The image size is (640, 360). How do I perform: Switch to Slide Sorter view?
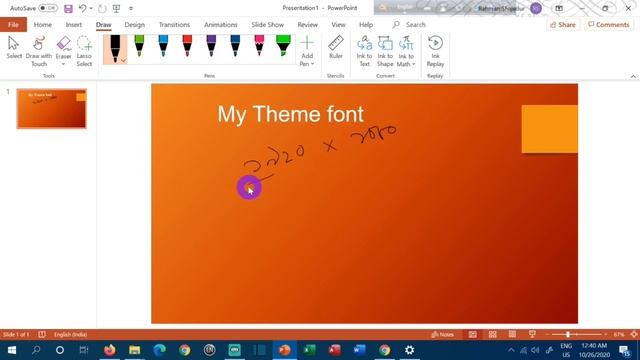[x=493, y=335]
